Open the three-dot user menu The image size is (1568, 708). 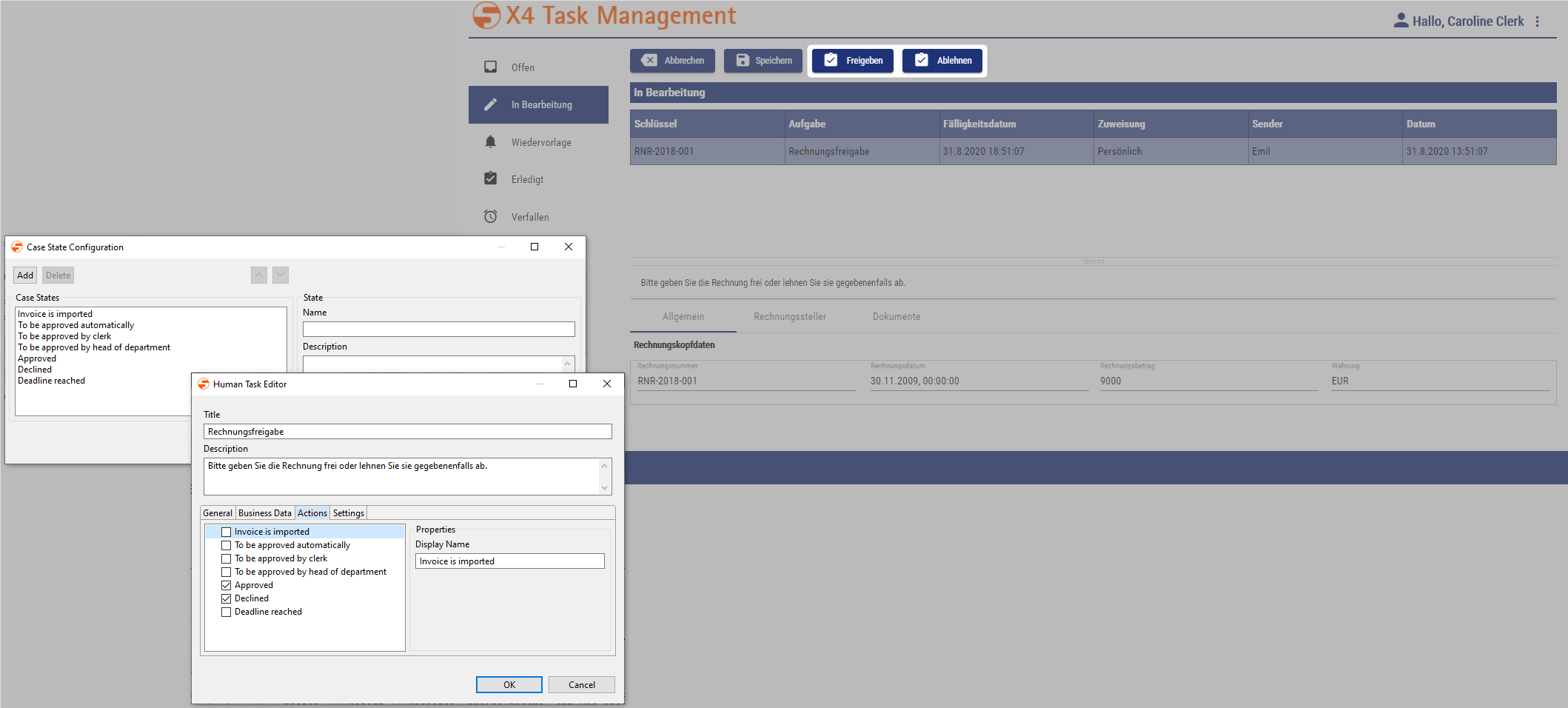pos(1538,21)
